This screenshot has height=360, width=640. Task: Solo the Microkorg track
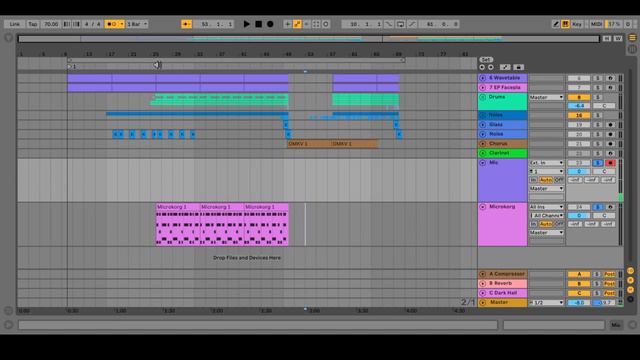pos(598,207)
